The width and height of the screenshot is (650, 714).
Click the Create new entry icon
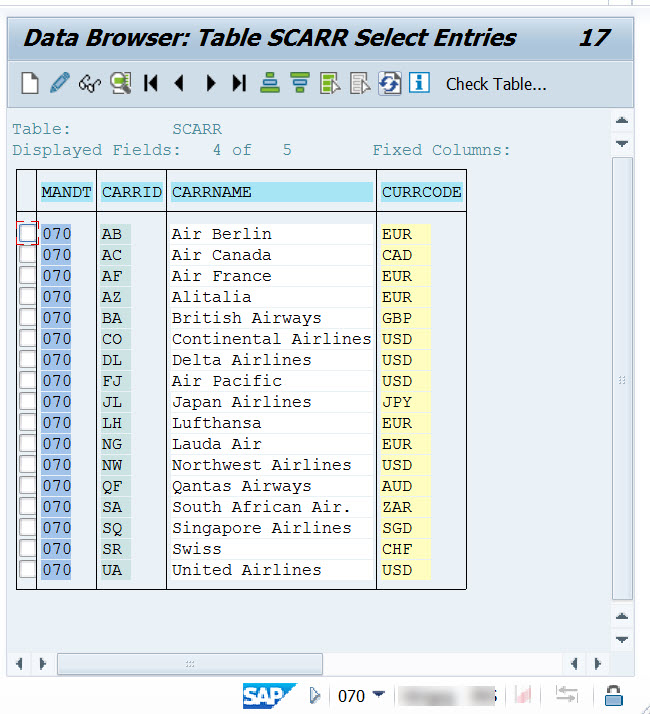30,84
